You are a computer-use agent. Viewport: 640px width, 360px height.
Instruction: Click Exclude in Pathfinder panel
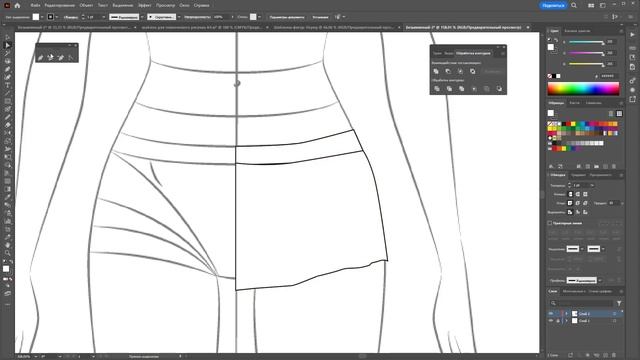(x=473, y=71)
